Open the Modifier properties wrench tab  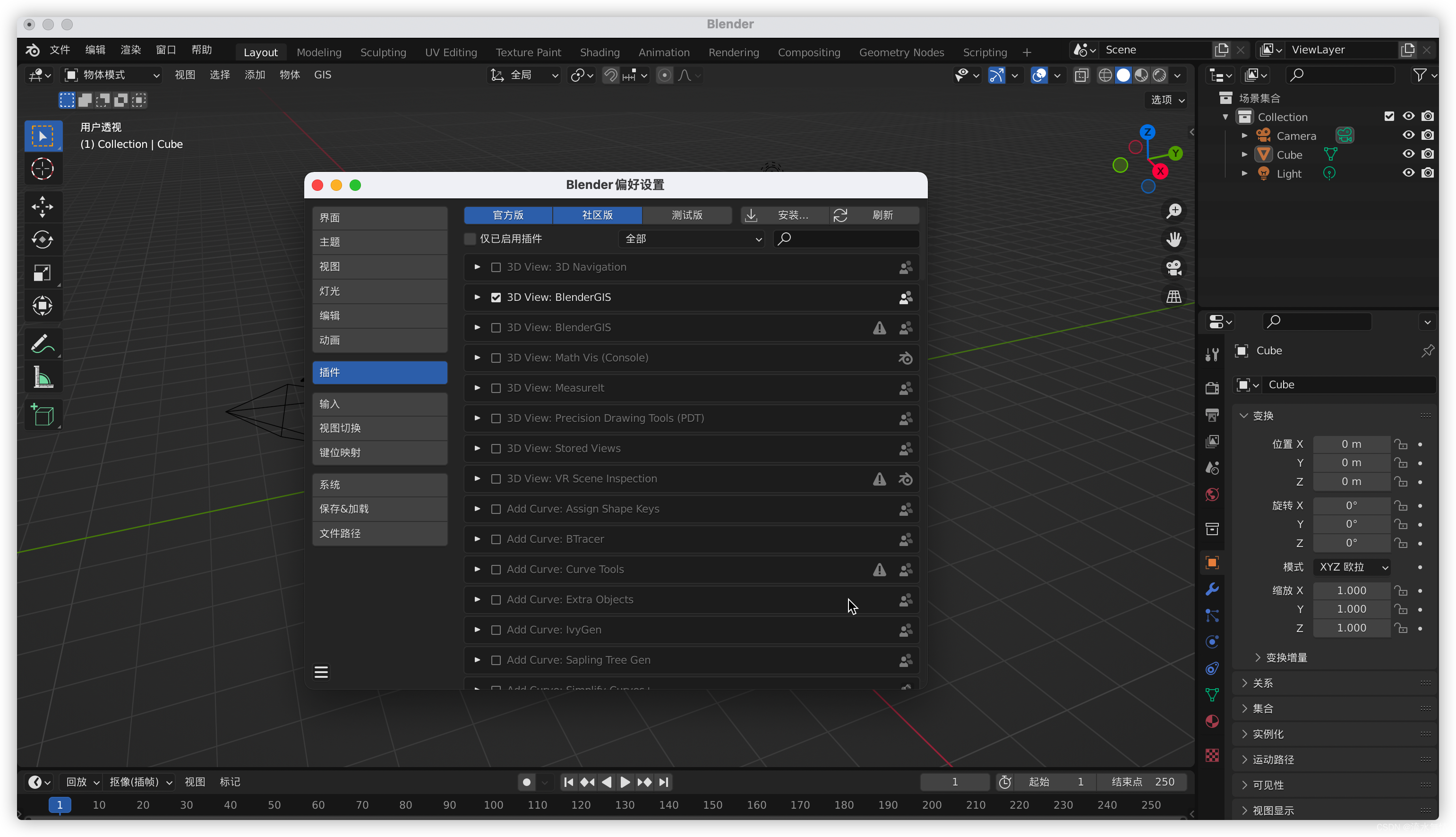(x=1212, y=589)
